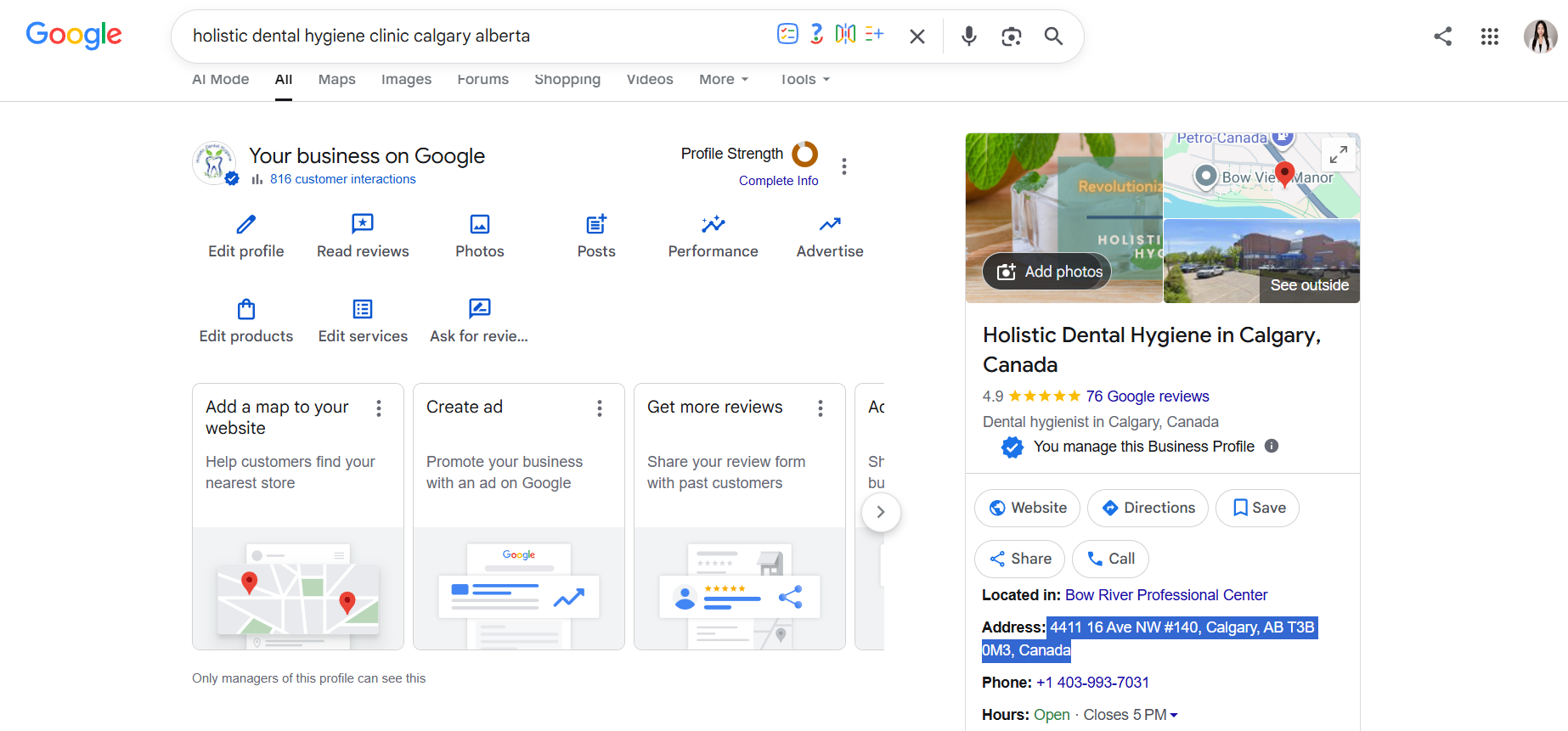Click the Directions button
Screen dimensions: 1568x731
pyautogui.click(x=1148, y=508)
